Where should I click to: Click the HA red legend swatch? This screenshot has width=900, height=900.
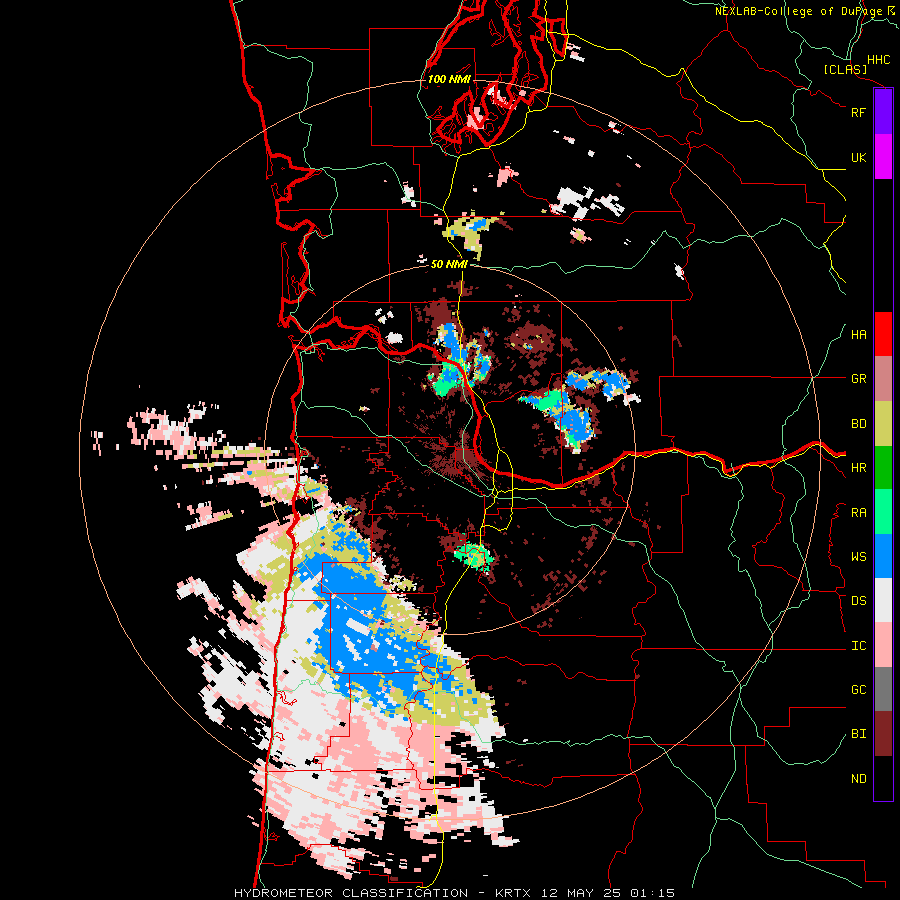883,334
